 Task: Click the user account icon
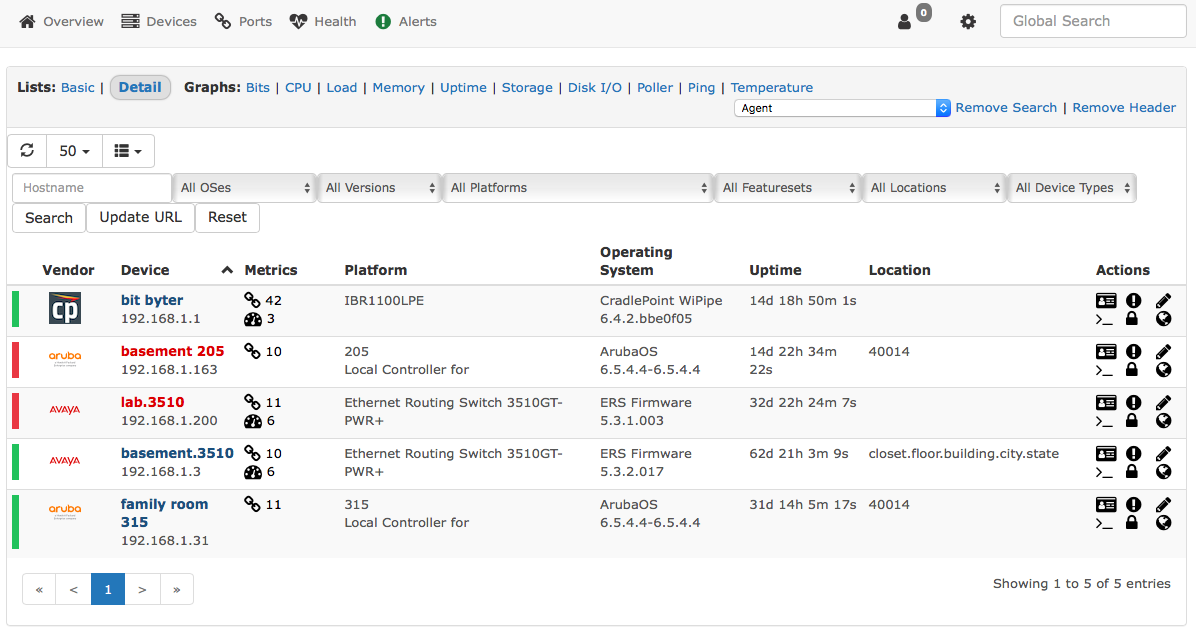905,21
